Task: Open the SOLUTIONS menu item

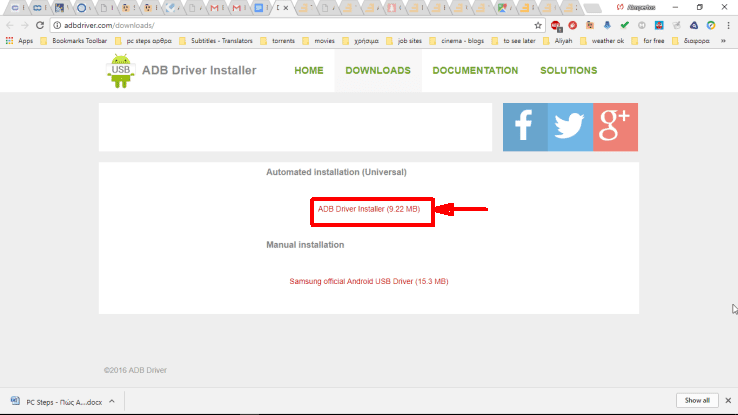Action: [x=569, y=71]
